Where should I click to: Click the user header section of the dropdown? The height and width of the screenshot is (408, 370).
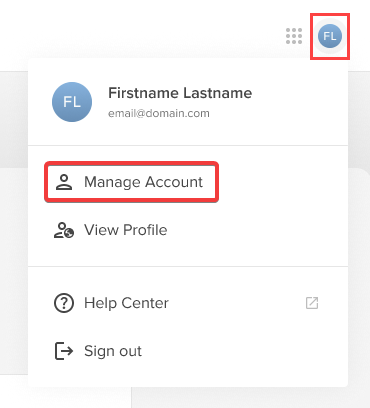point(188,102)
